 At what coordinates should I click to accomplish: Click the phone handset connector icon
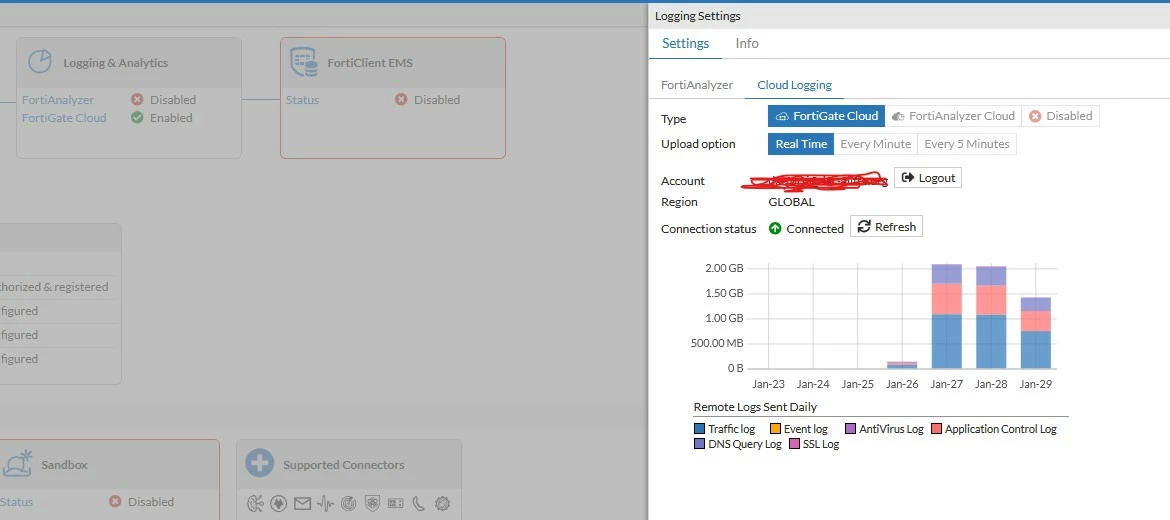click(419, 504)
